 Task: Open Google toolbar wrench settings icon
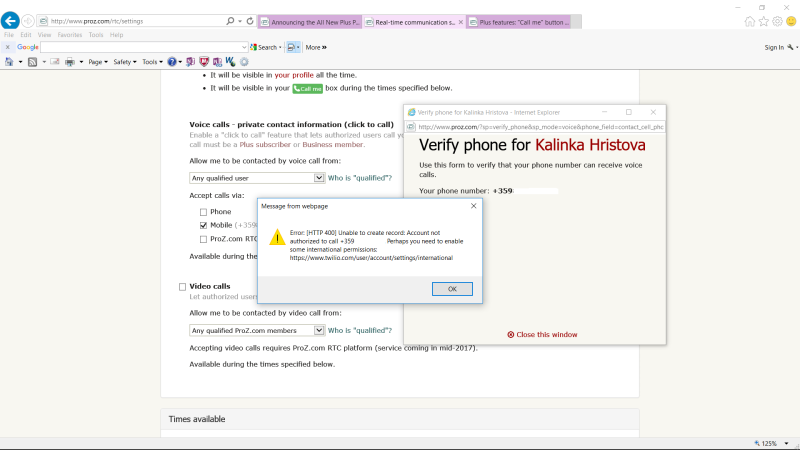pyautogui.click(x=790, y=47)
